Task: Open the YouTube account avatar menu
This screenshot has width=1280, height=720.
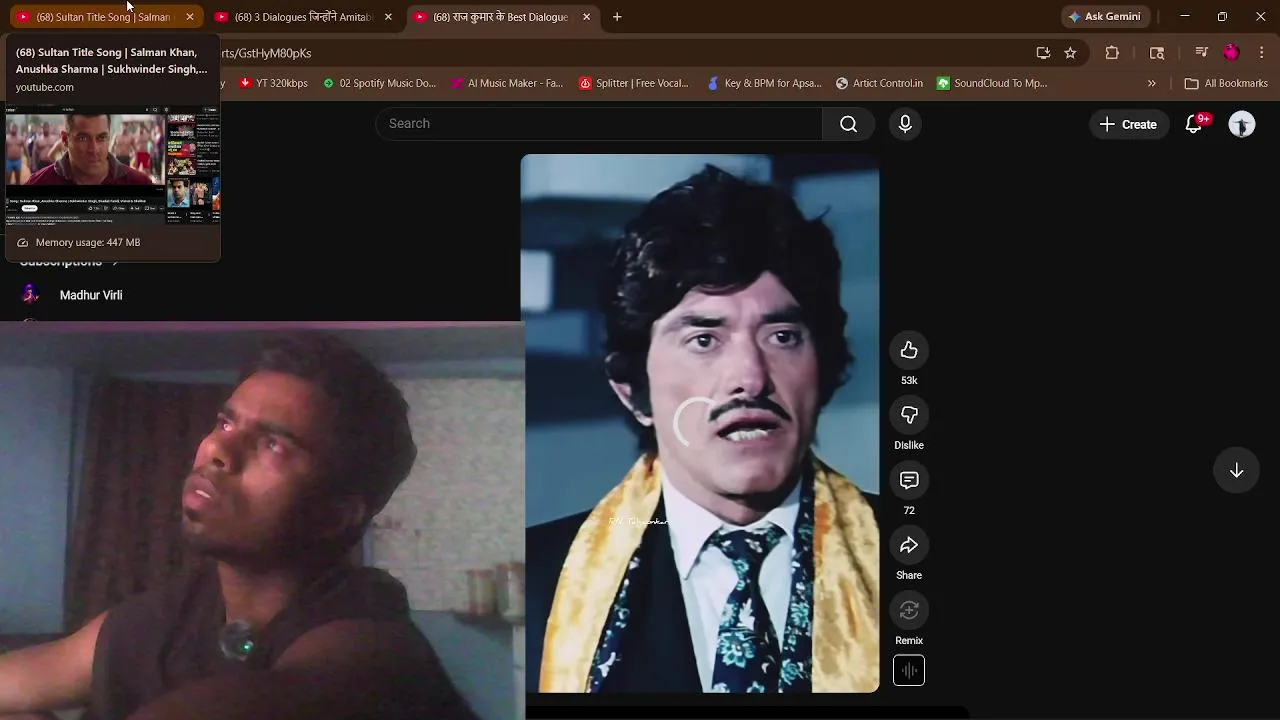Action: pyautogui.click(x=1242, y=124)
